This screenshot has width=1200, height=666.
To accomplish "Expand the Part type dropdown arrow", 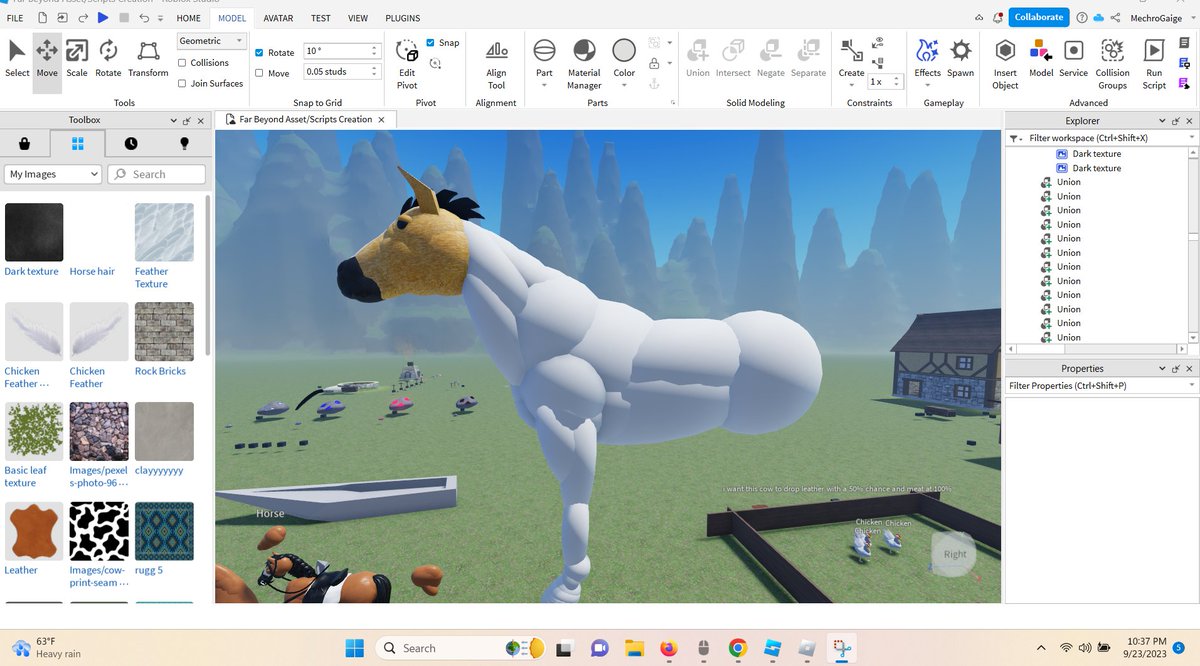I will (x=544, y=85).
